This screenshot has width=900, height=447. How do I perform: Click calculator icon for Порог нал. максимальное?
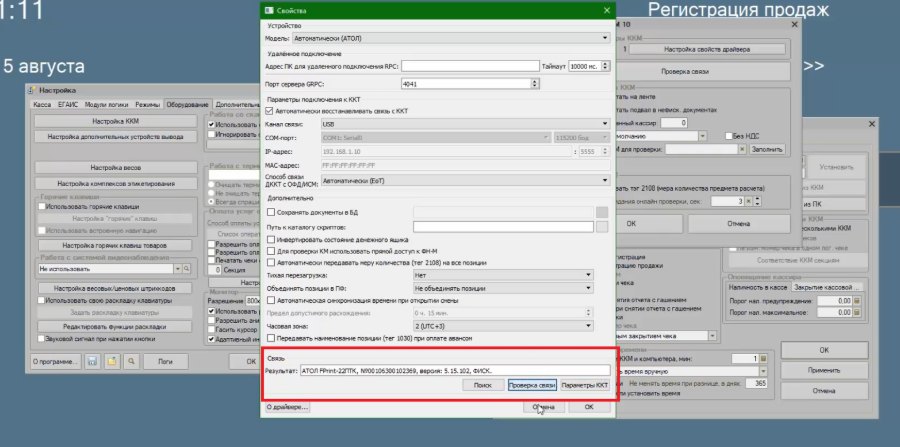point(857,313)
